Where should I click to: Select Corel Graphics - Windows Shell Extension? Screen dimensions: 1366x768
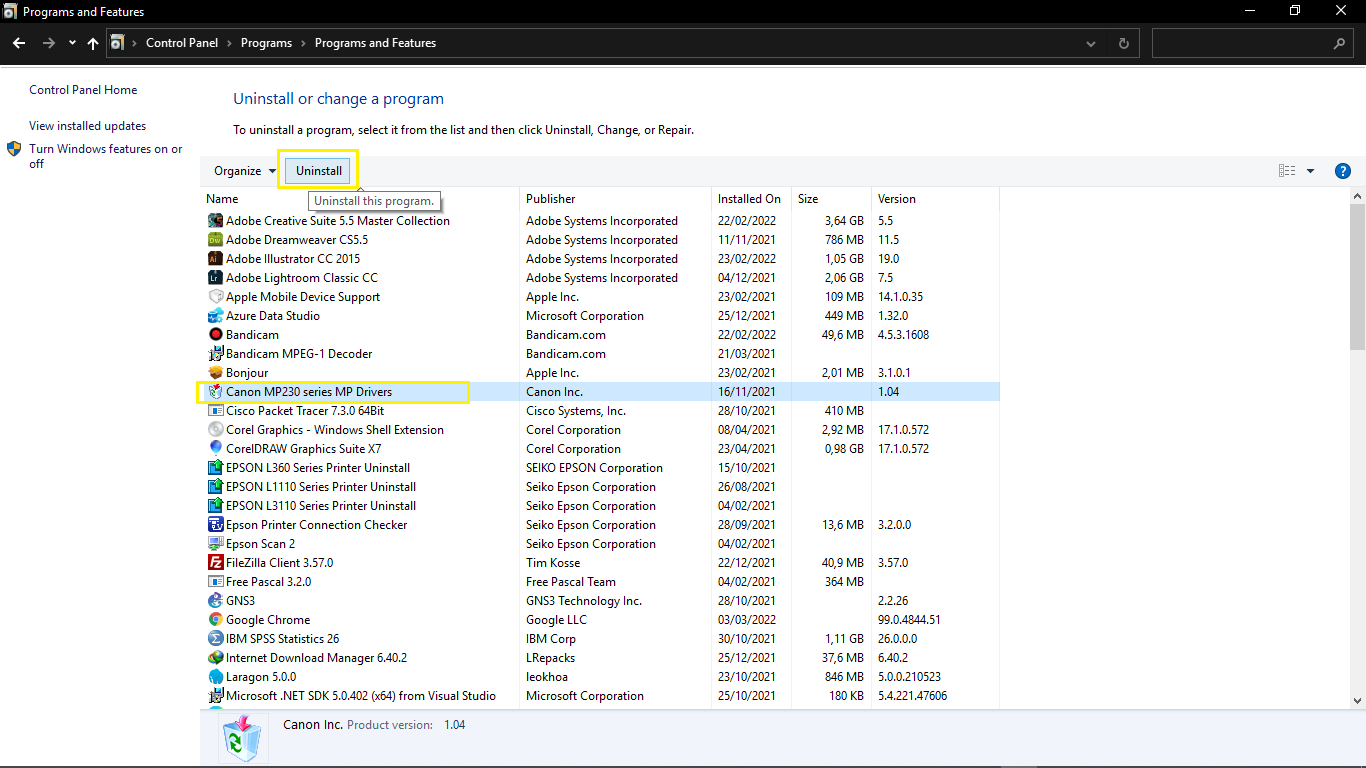coord(334,430)
